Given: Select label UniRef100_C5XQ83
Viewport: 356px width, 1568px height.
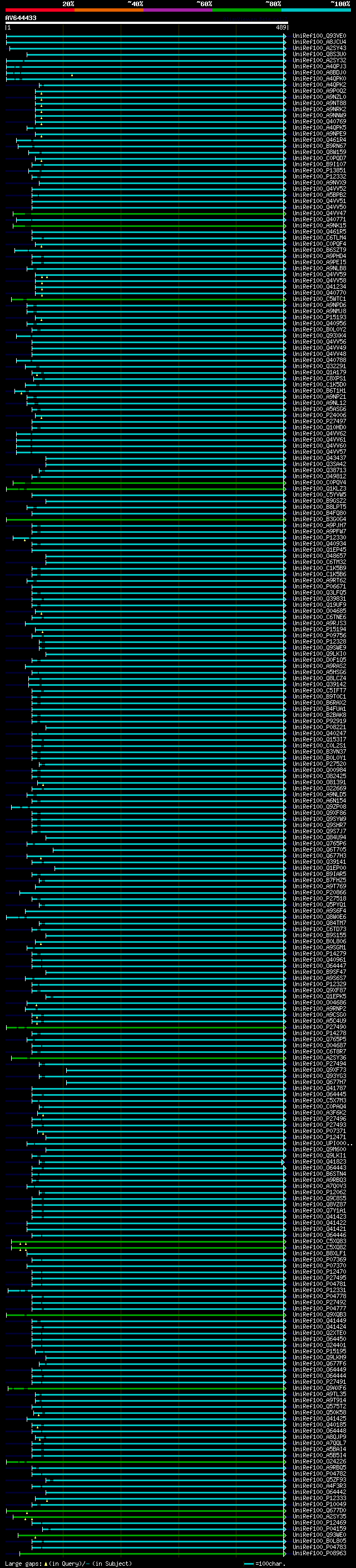Looking at the screenshot, I should (x=319, y=1241).
